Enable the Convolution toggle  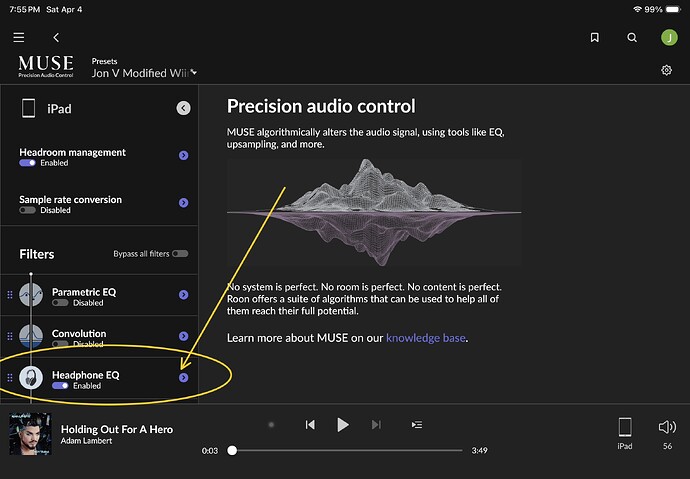[x=60, y=344]
